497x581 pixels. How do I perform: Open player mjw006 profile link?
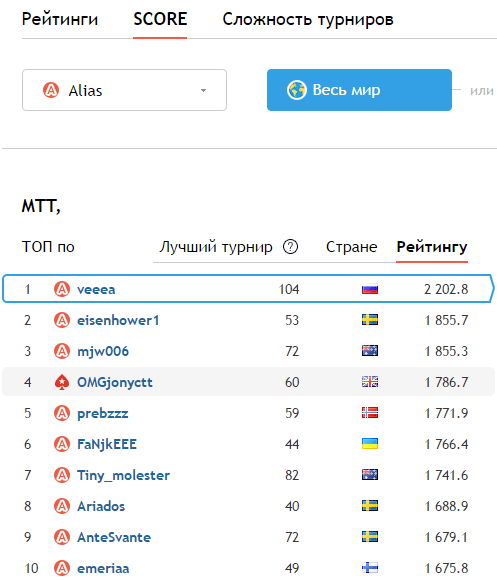[x=103, y=351]
